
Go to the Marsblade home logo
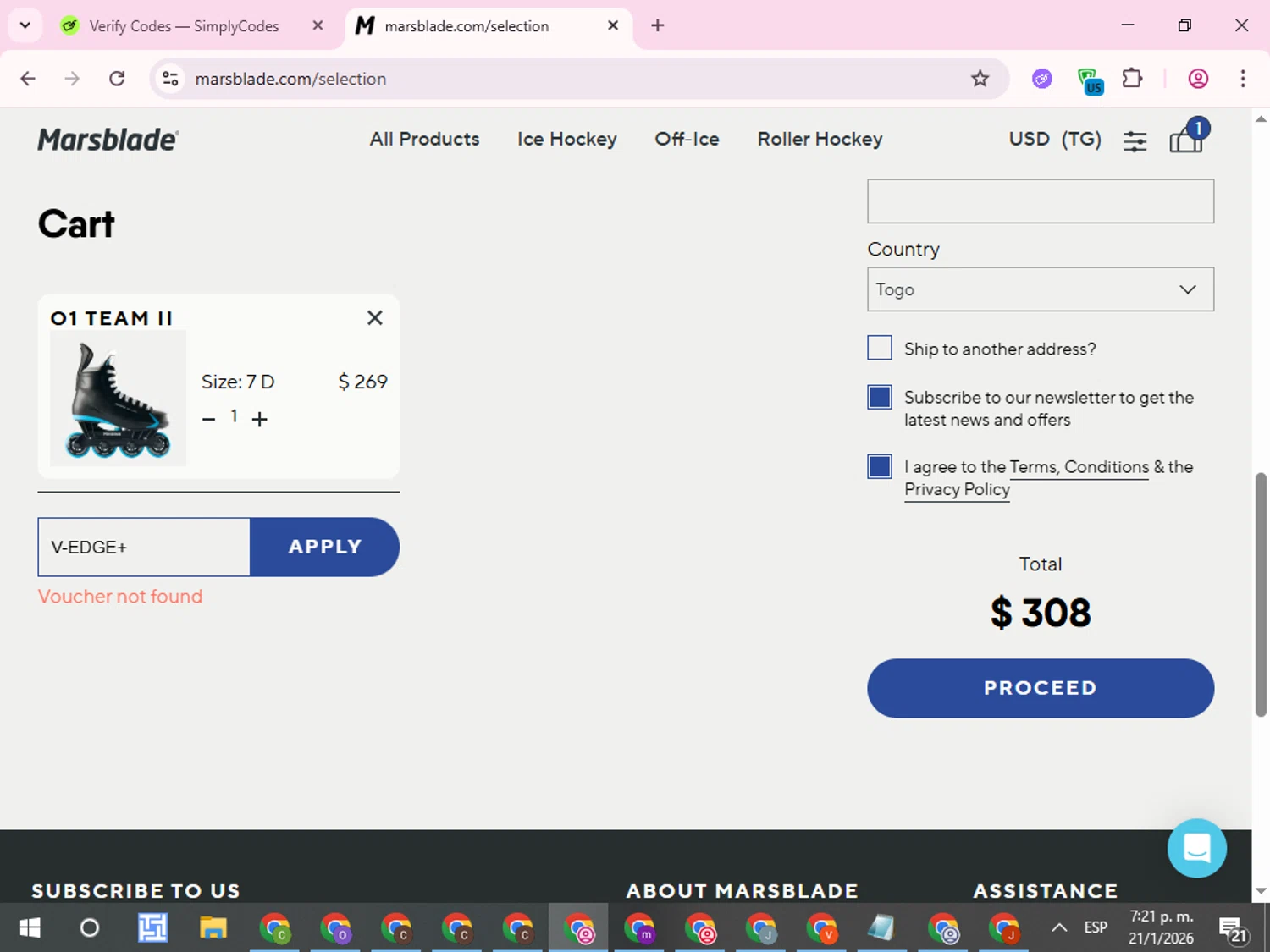[108, 140]
